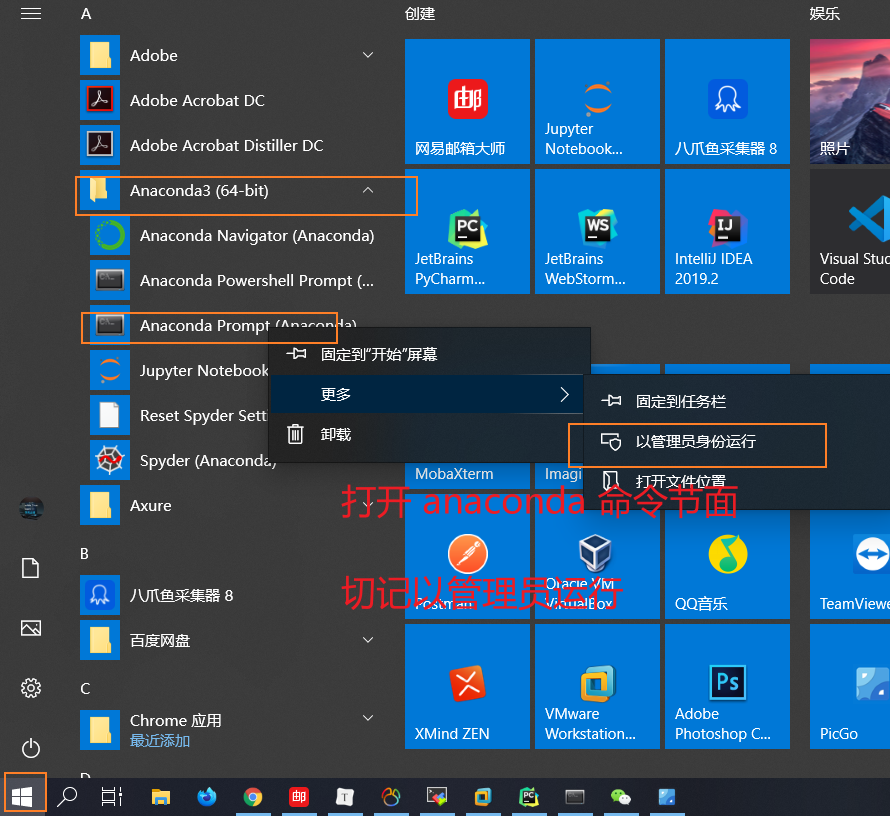Launch Adobe Acrobat DC
890x816 pixels.
[229, 100]
